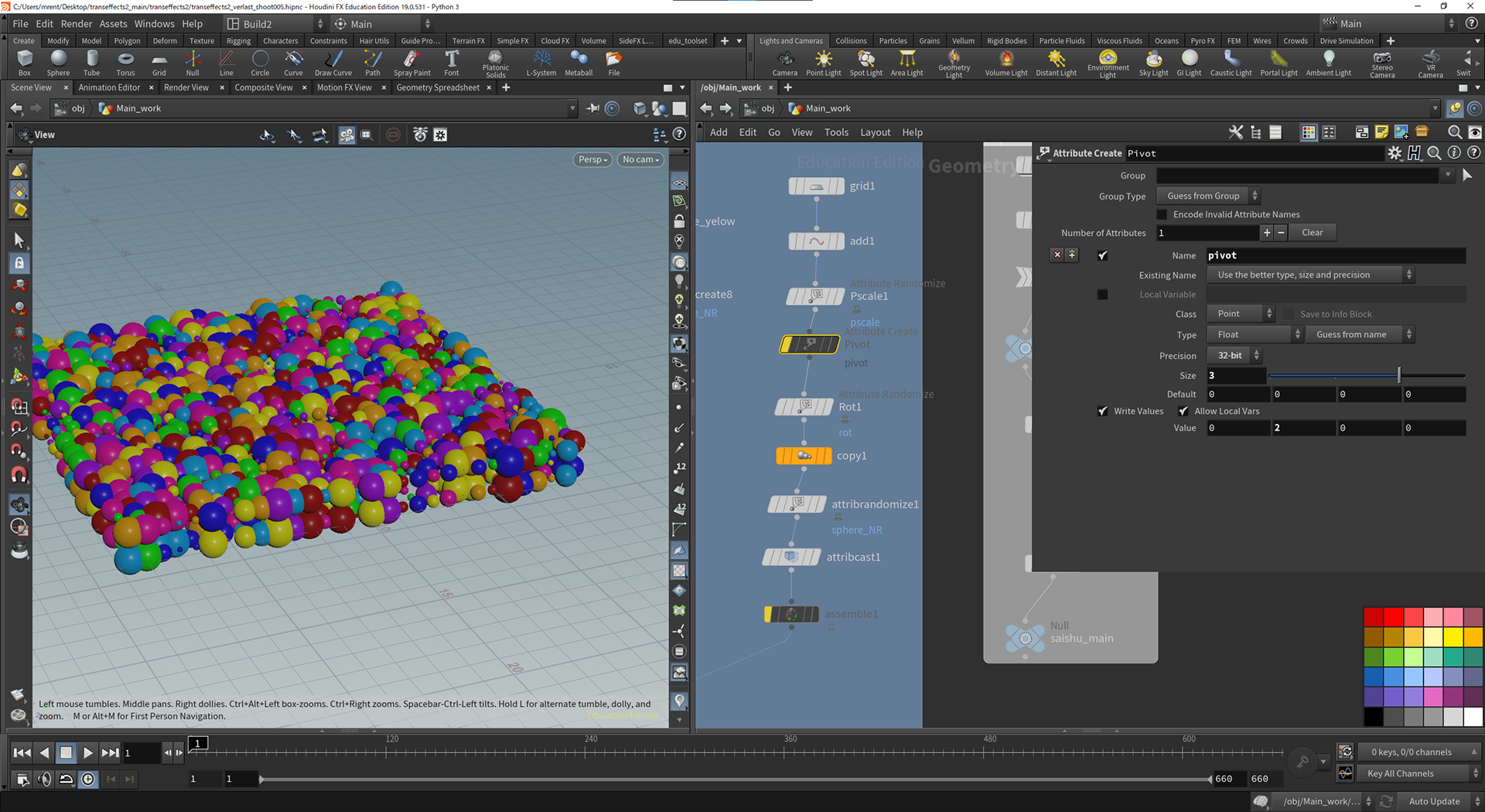The height and width of the screenshot is (812, 1485).
Task: Open the Existing Name dropdown
Action: click(x=1310, y=275)
